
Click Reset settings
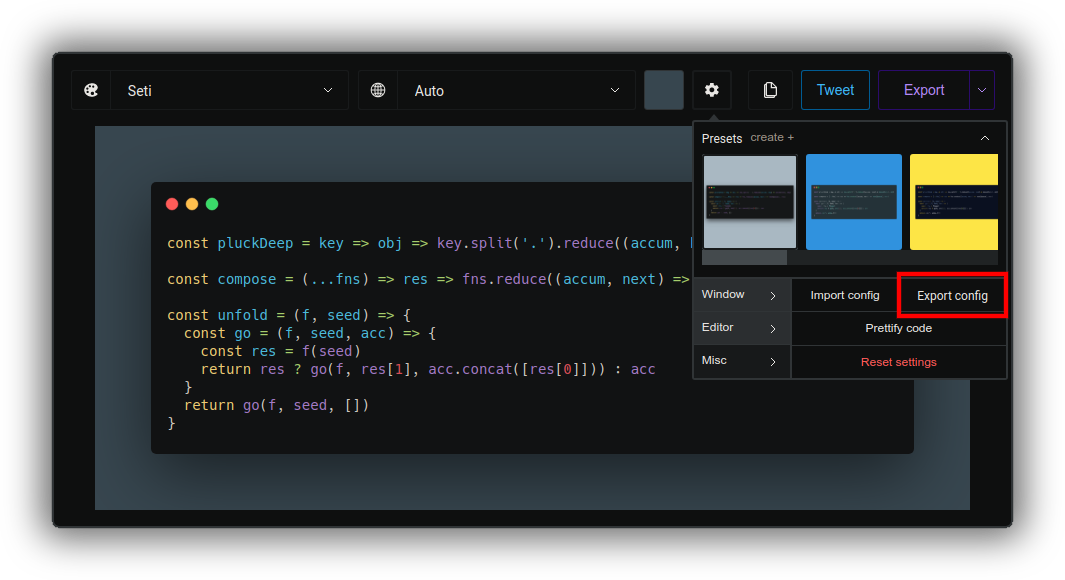pos(899,362)
